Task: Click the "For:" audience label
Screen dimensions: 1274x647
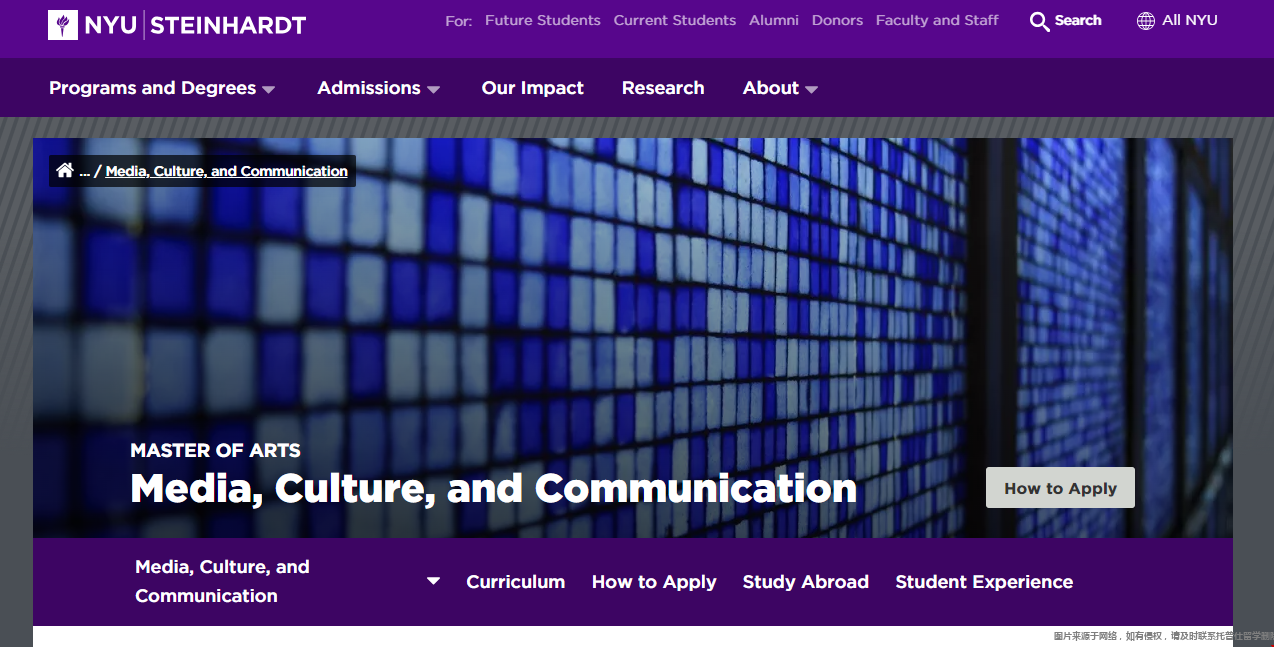Action: [459, 21]
